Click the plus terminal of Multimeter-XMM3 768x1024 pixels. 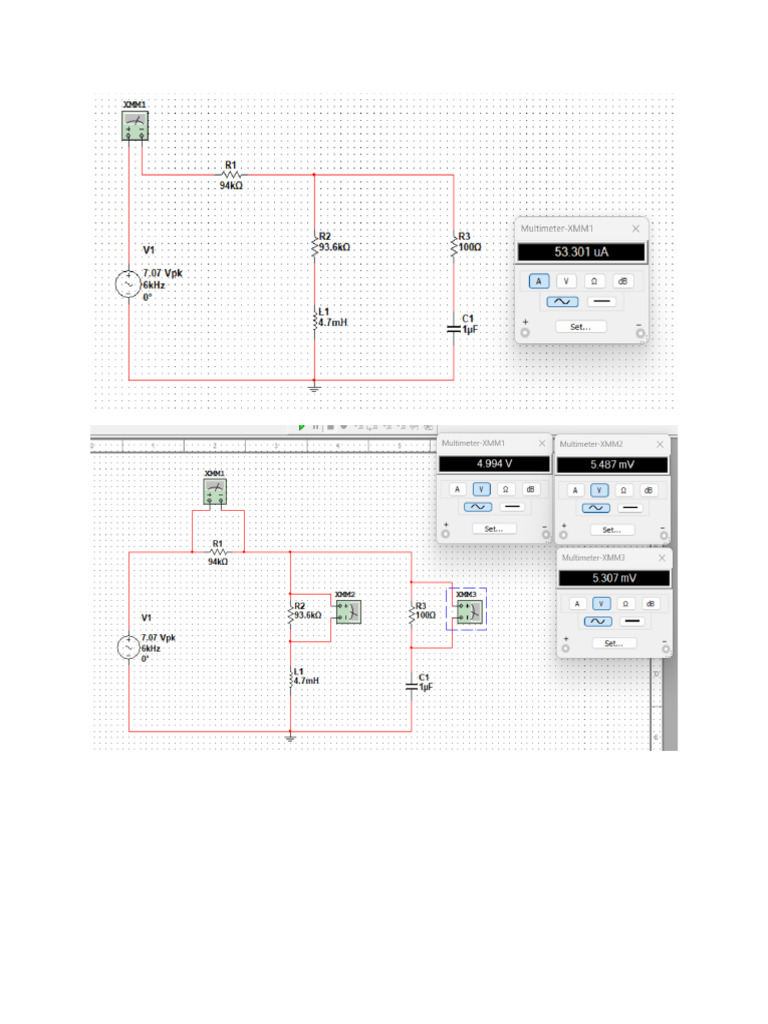point(566,648)
